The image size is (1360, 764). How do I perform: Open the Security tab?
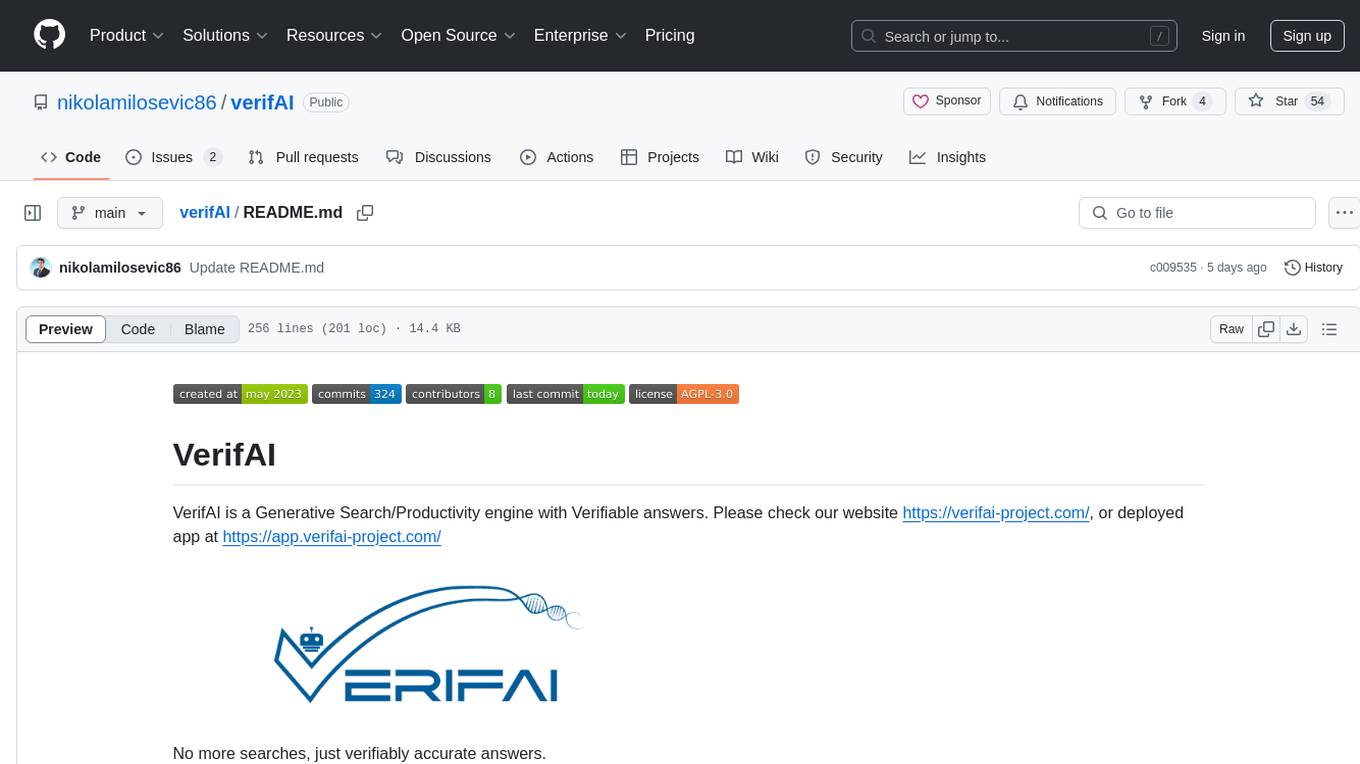[x=844, y=157]
